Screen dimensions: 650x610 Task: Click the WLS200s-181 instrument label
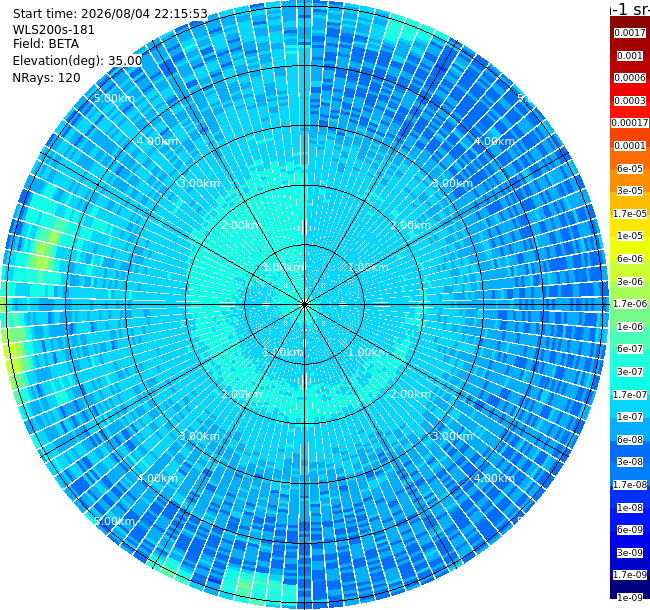tap(54, 30)
